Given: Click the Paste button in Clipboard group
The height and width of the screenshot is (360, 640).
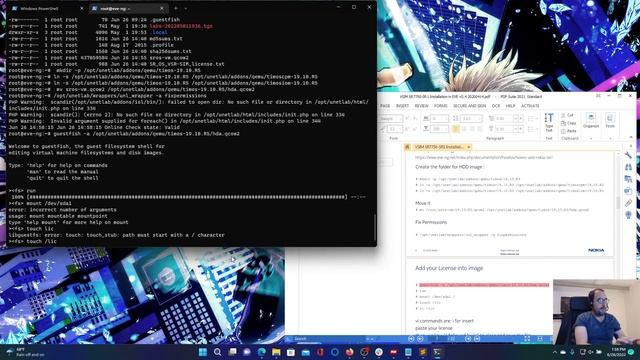Looking at the screenshot, I should (x=569, y=131).
